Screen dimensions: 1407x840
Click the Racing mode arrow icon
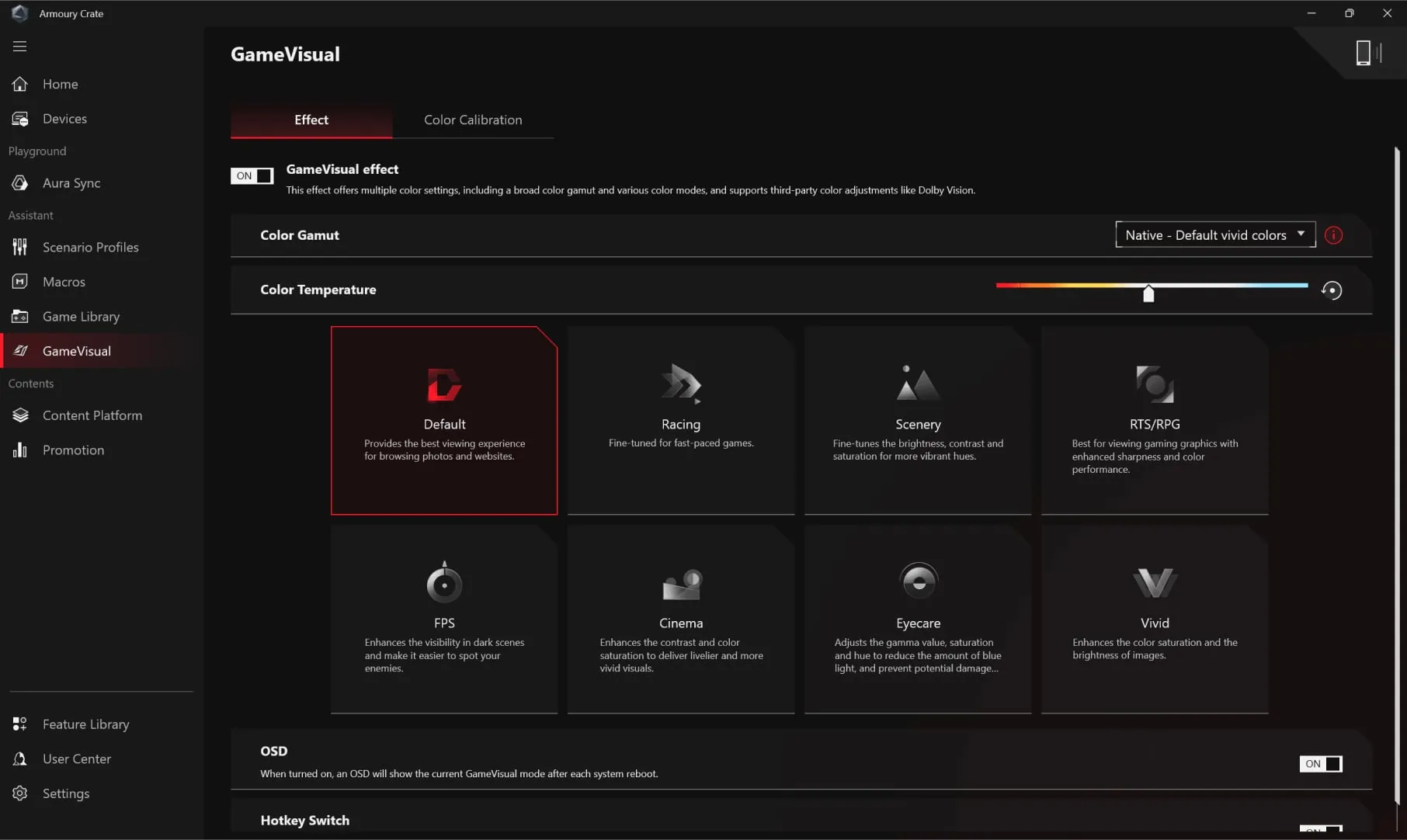pos(681,384)
